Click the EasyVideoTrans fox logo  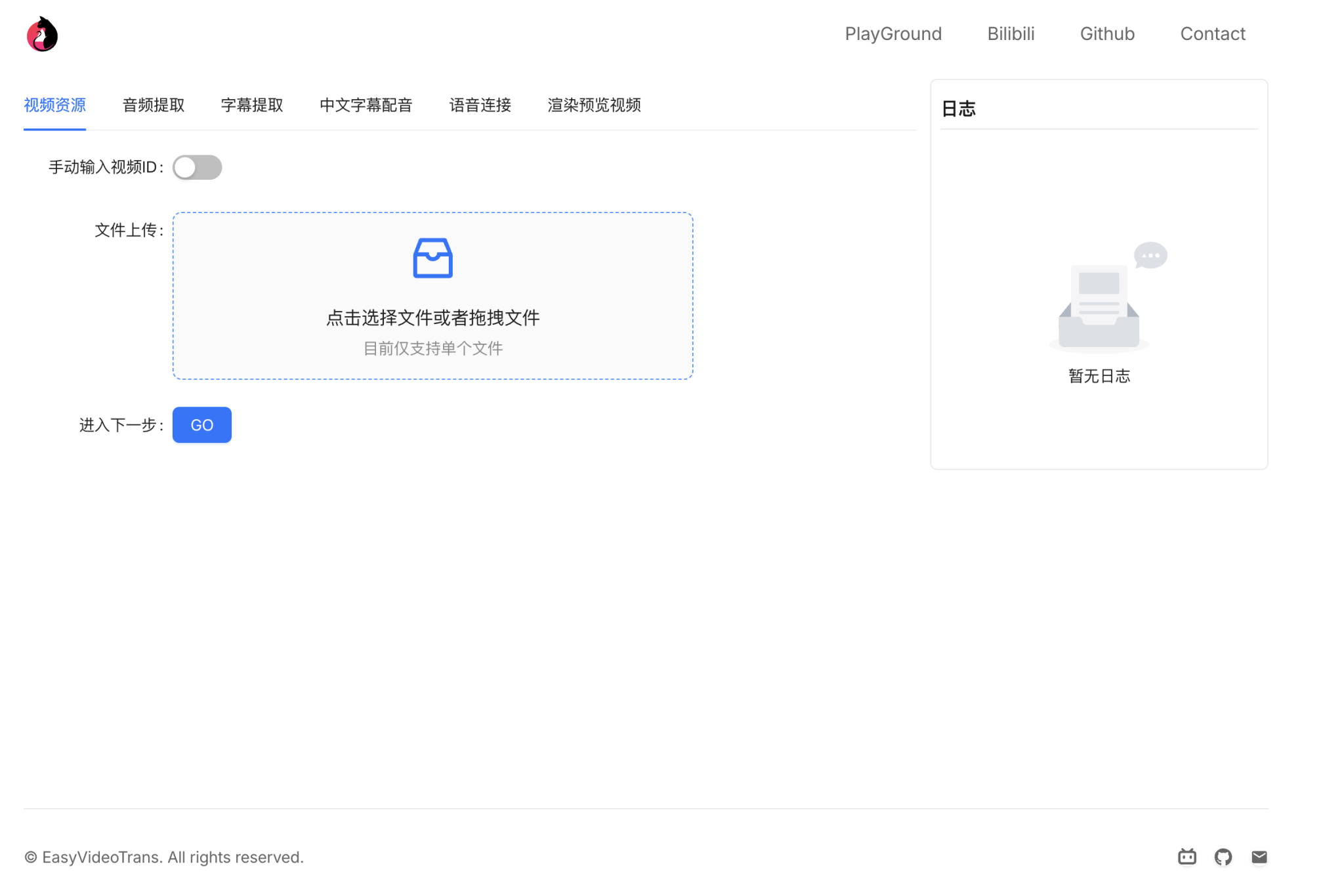point(42,34)
